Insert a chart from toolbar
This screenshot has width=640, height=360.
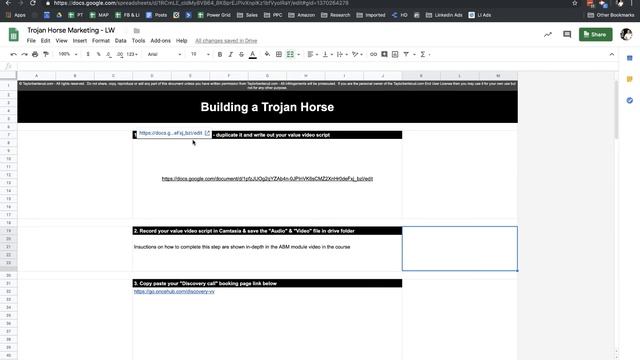tap(395, 54)
